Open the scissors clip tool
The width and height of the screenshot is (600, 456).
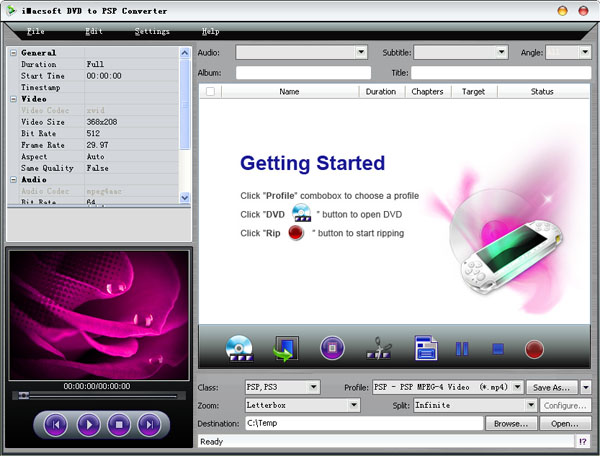click(x=379, y=348)
